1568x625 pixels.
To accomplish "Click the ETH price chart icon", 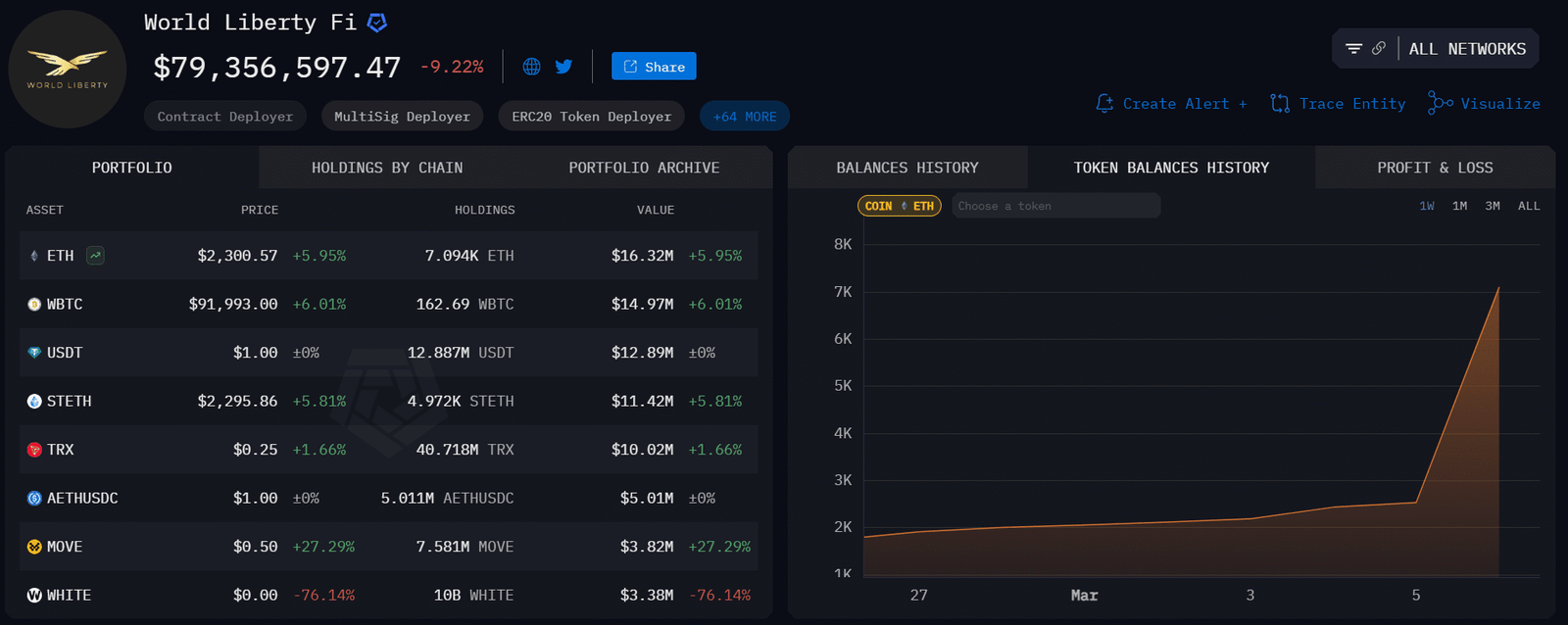I will pyautogui.click(x=95, y=256).
